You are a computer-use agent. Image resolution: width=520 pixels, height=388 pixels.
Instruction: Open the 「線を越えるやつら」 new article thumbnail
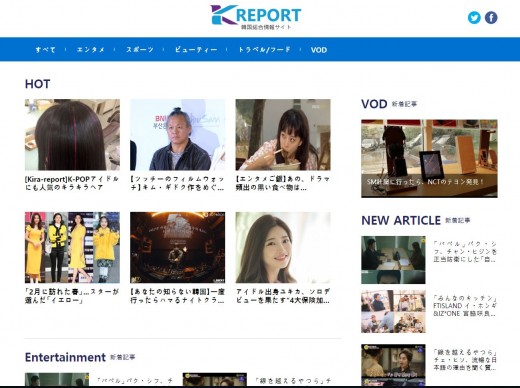pos(393,365)
